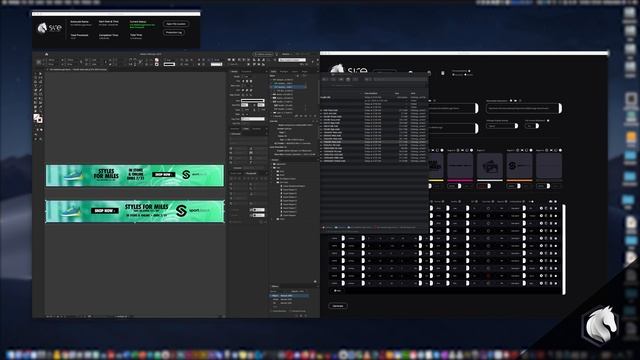Select the Sire thumbnail above the pink bar
640x360 pixels.
tap(460, 166)
